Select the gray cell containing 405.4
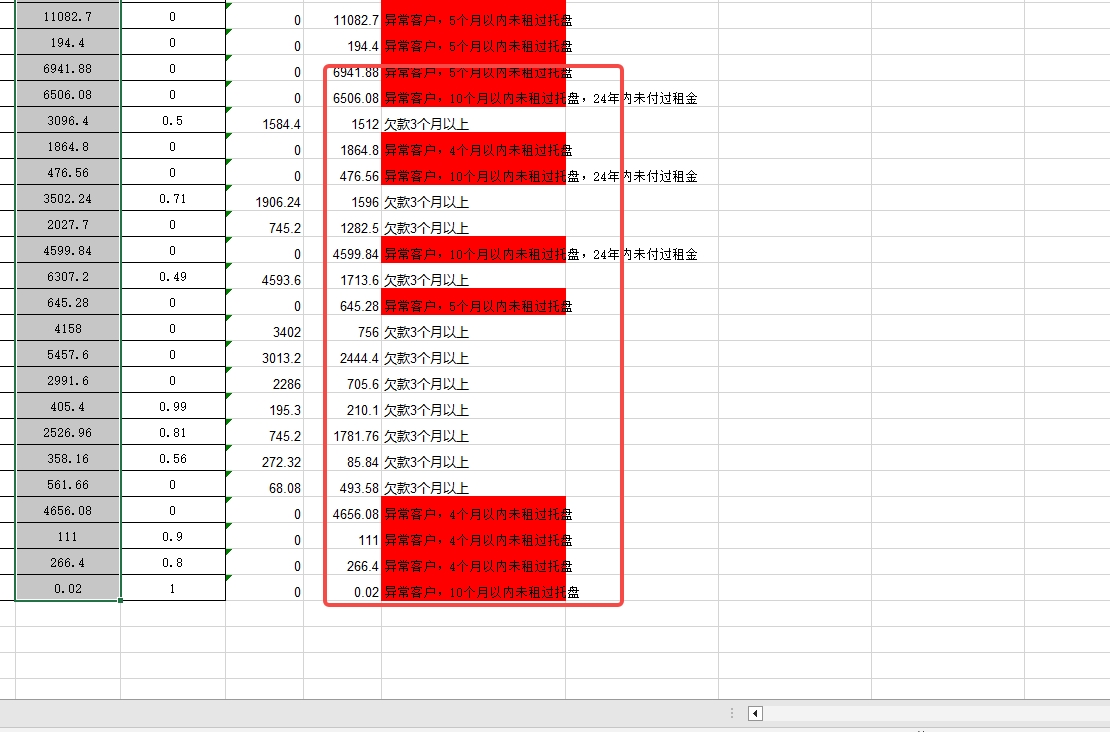The image size is (1110, 732). tap(68, 406)
